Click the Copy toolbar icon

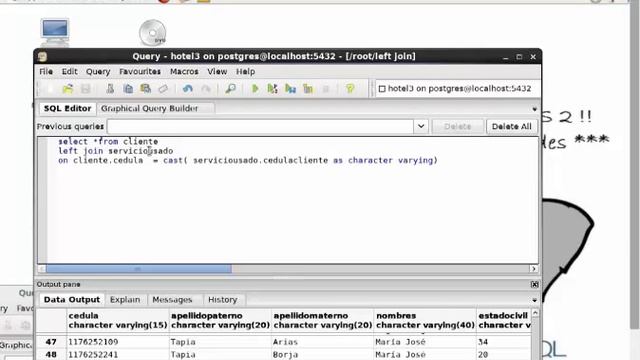point(128,89)
